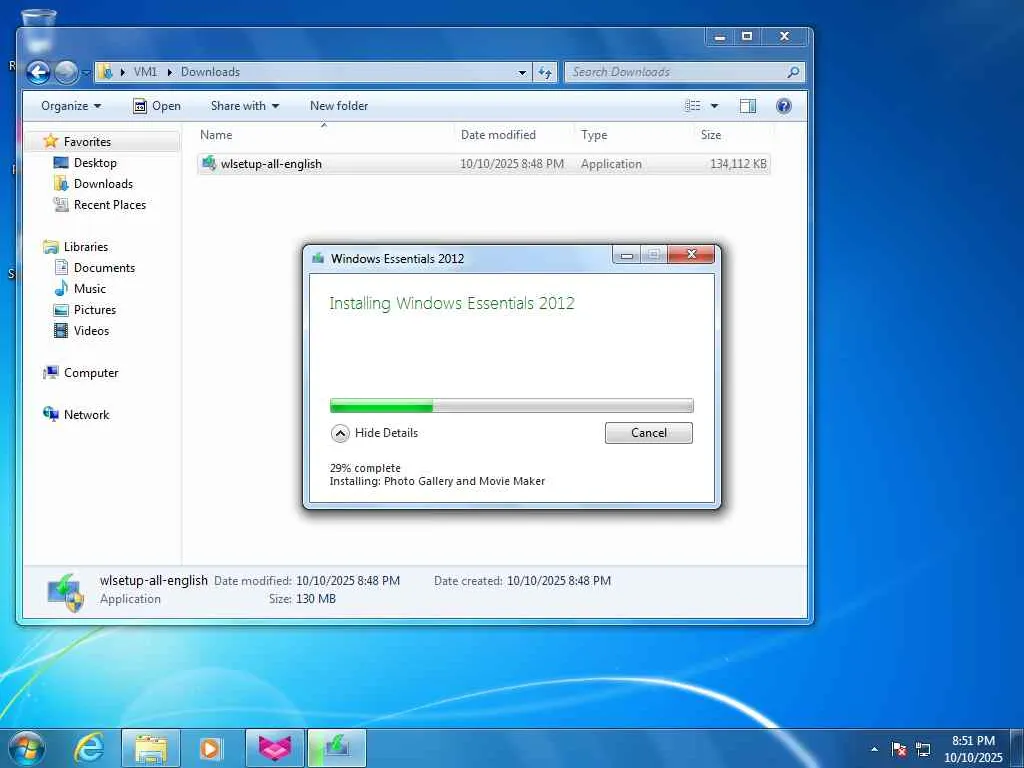Click the installation progress bar
The image size is (1024, 768).
(x=511, y=406)
